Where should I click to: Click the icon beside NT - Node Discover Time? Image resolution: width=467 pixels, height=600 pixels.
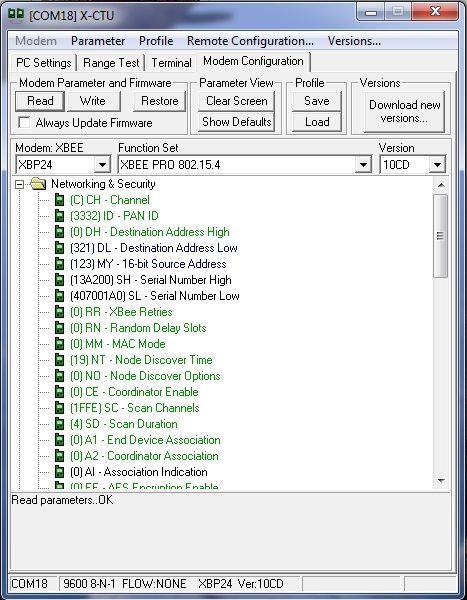tap(59, 360)
